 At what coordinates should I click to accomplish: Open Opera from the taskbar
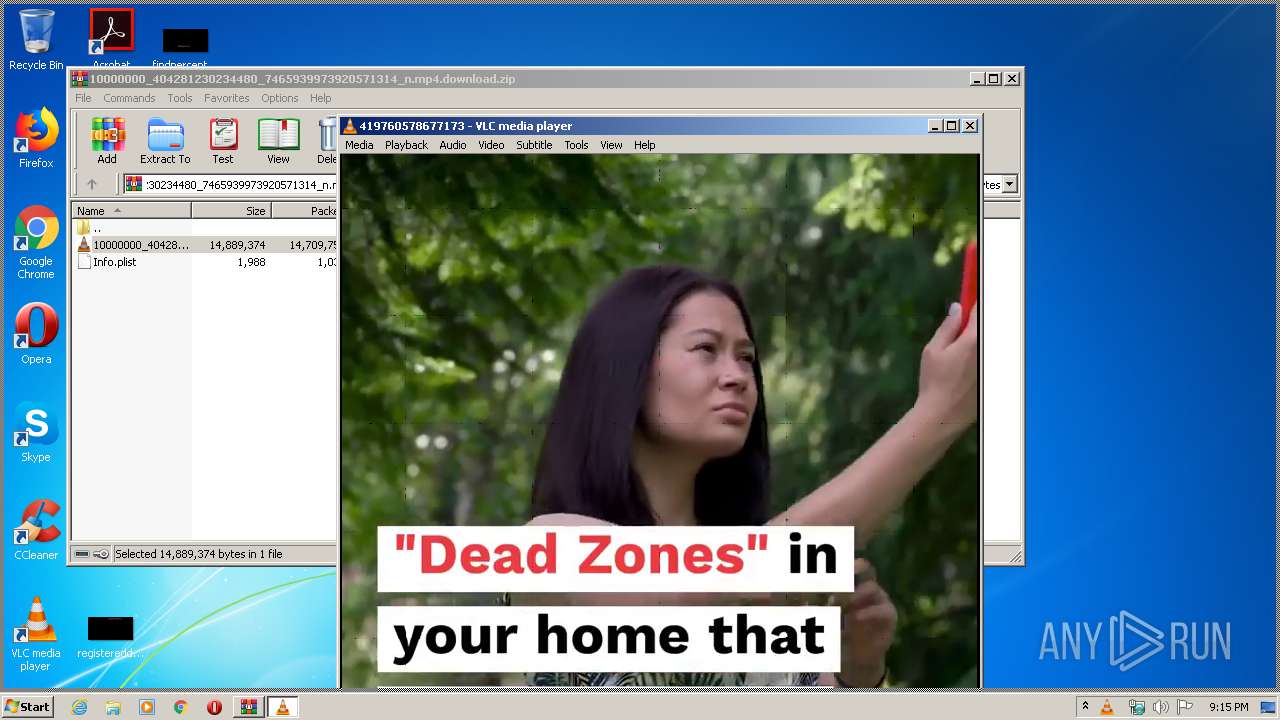(214, 707)
